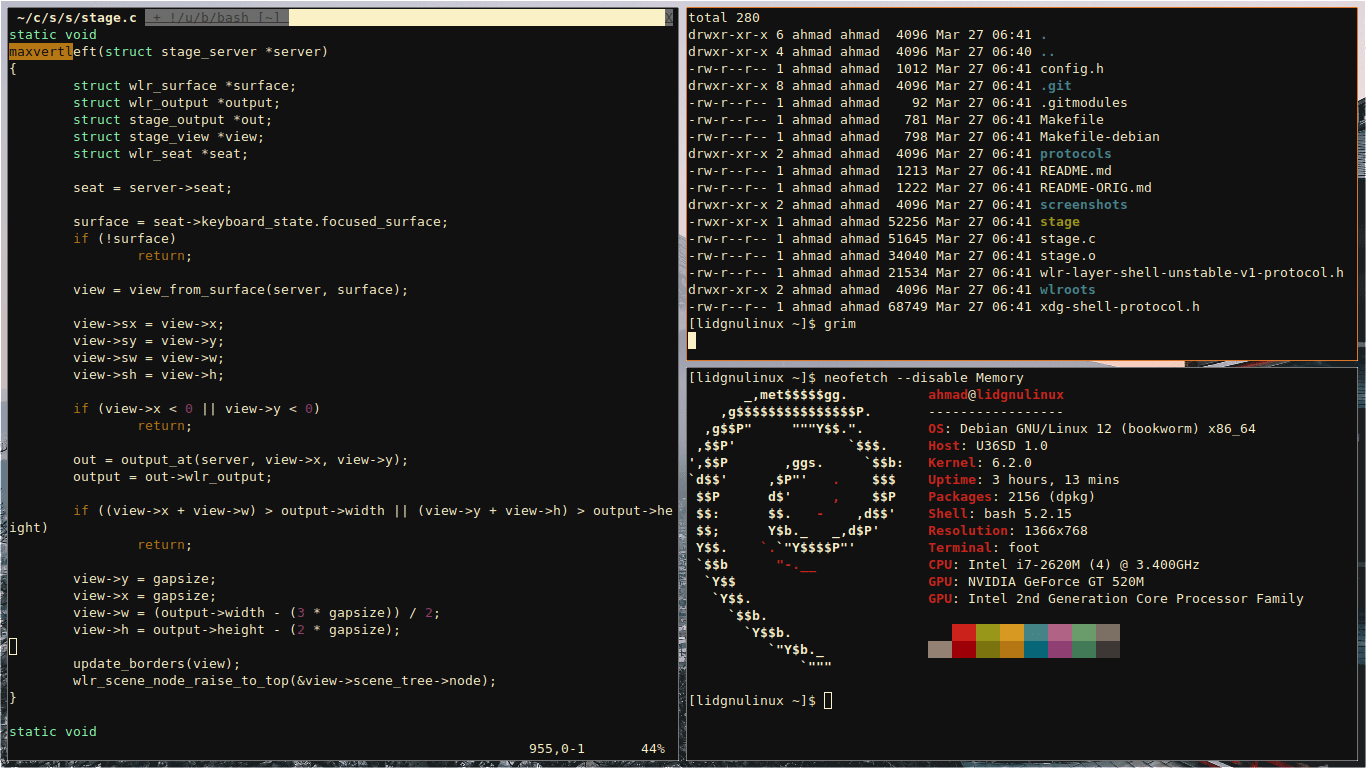Click the Packages 2156 (dpkg) line
The image size is (1366, 768).
click(1012, 496)
